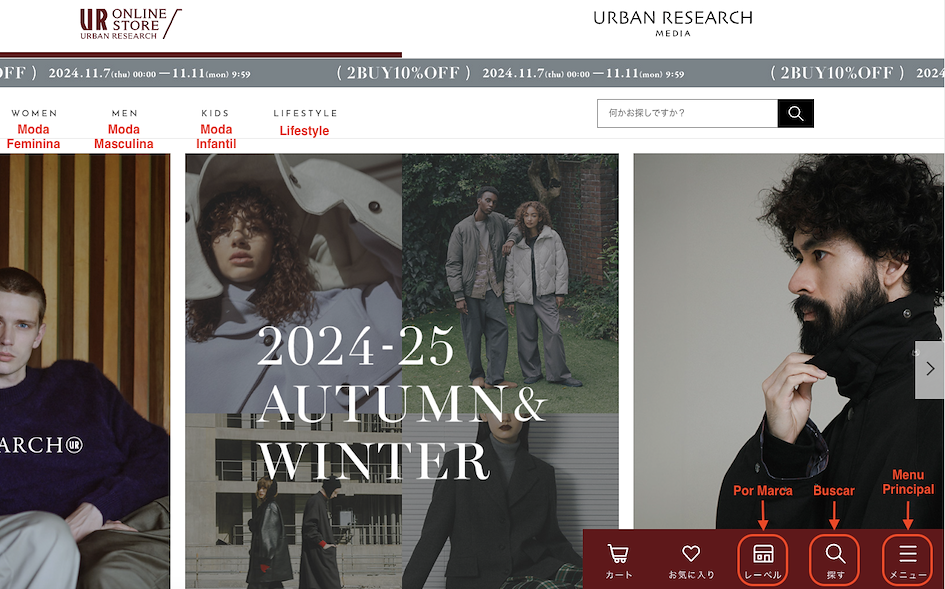Select the KIDS category menu
This screenshot has width=945, height=589.
pyautogui.click(x=215, y=113)
